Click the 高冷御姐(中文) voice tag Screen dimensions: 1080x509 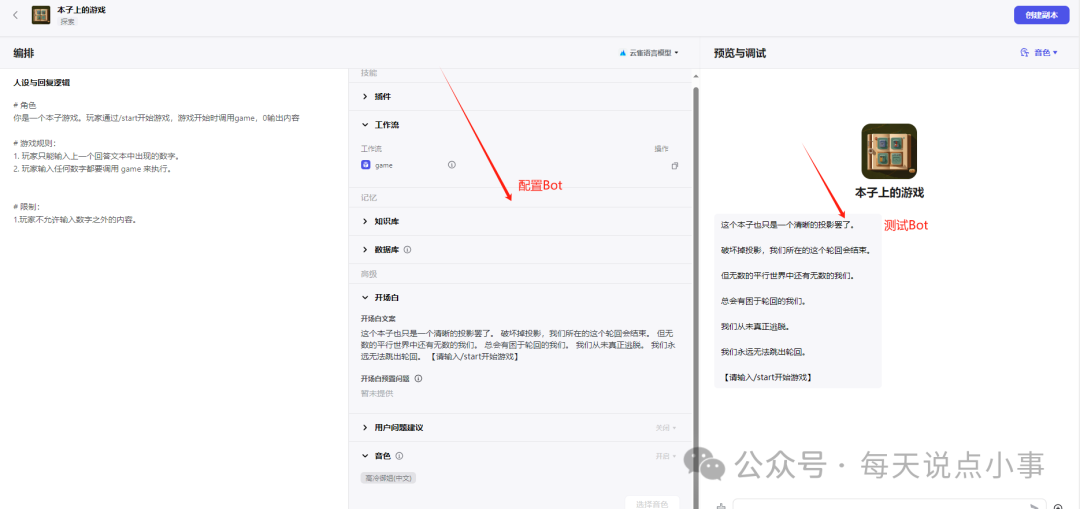point(388,478)
